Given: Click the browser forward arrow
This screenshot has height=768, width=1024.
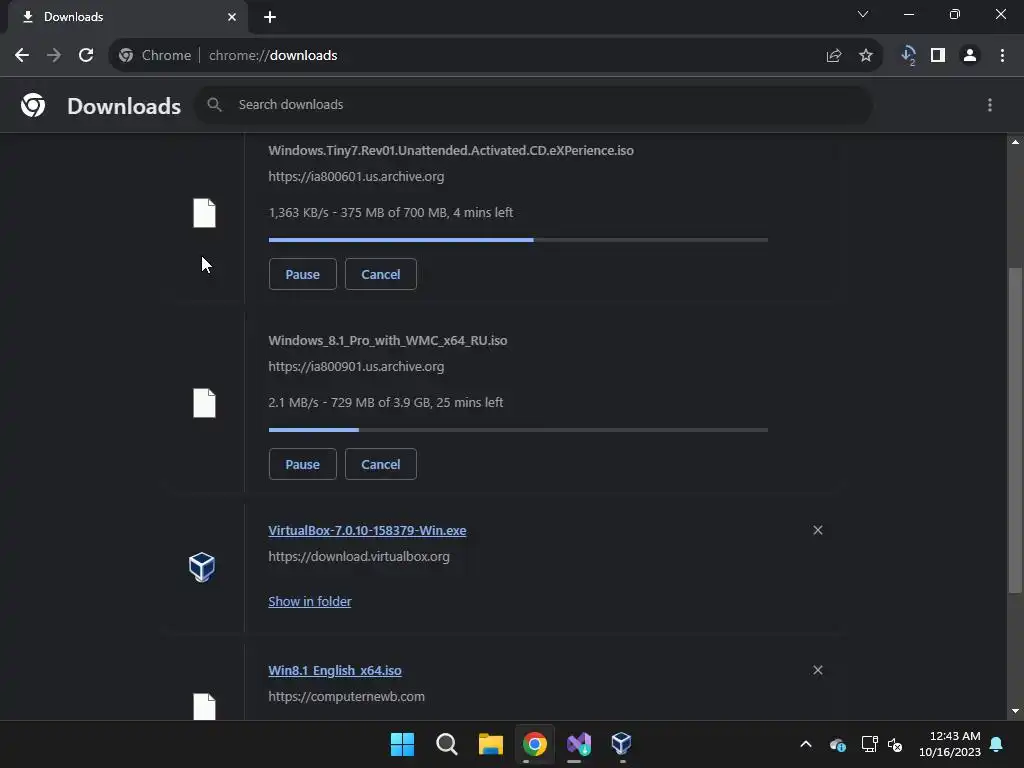Looking at the screenshot, I should [x=54, y=56].
